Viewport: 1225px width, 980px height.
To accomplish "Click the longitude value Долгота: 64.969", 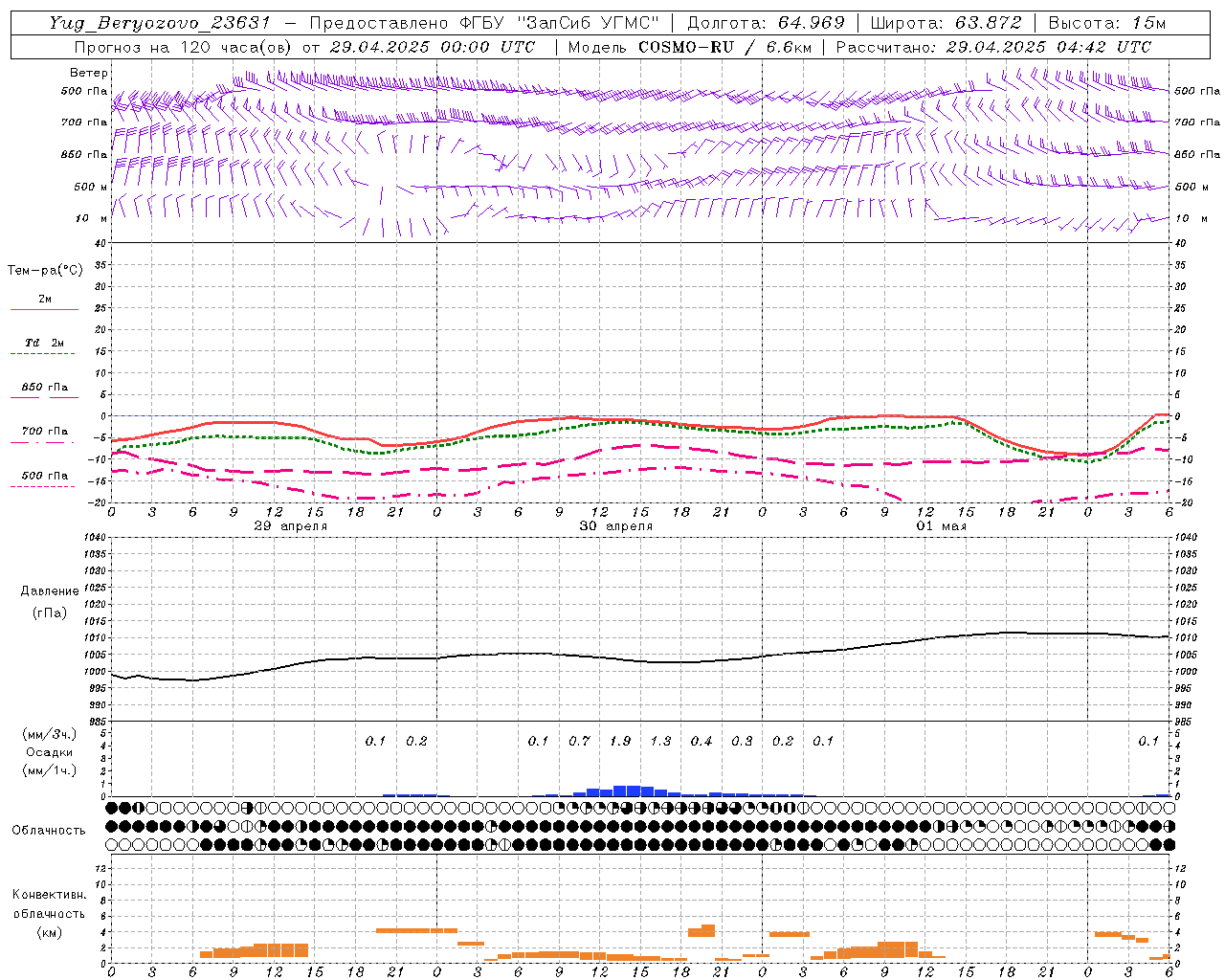I will [x=766, y=23].
